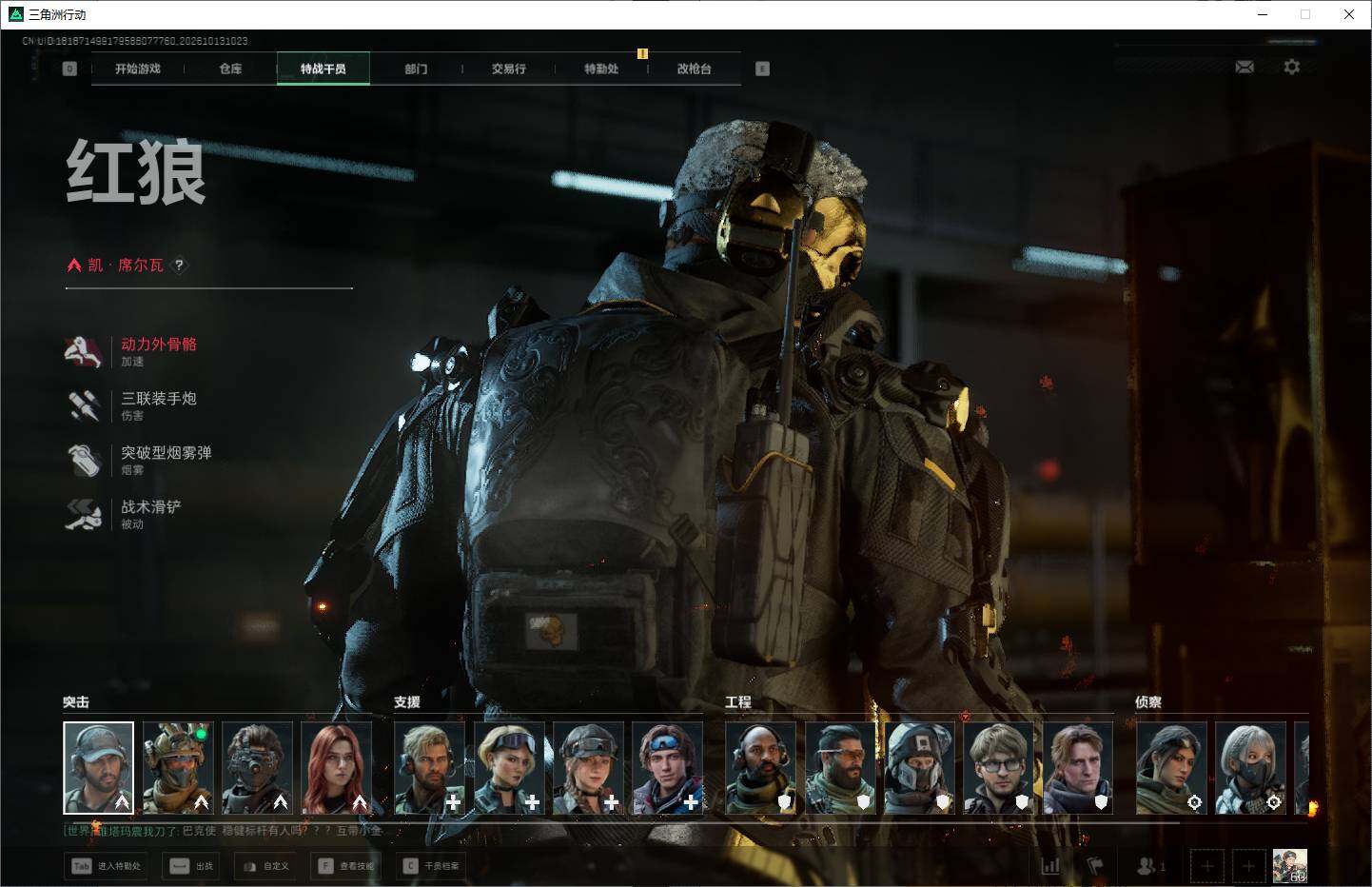1372x887 pixels.
Task: Click the right empty squad slot plus
Action: point(1248,866)
